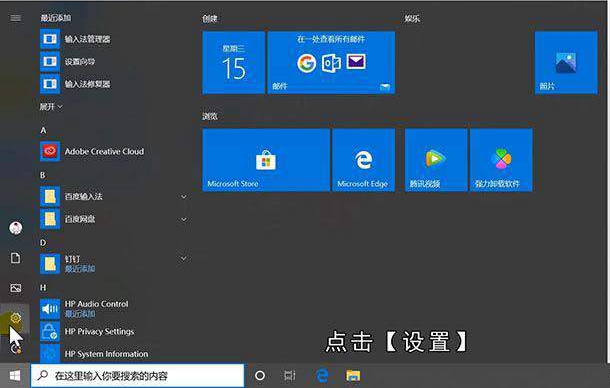
Task: Open the 腾讯视频 tile
Action: coord(436,160)
